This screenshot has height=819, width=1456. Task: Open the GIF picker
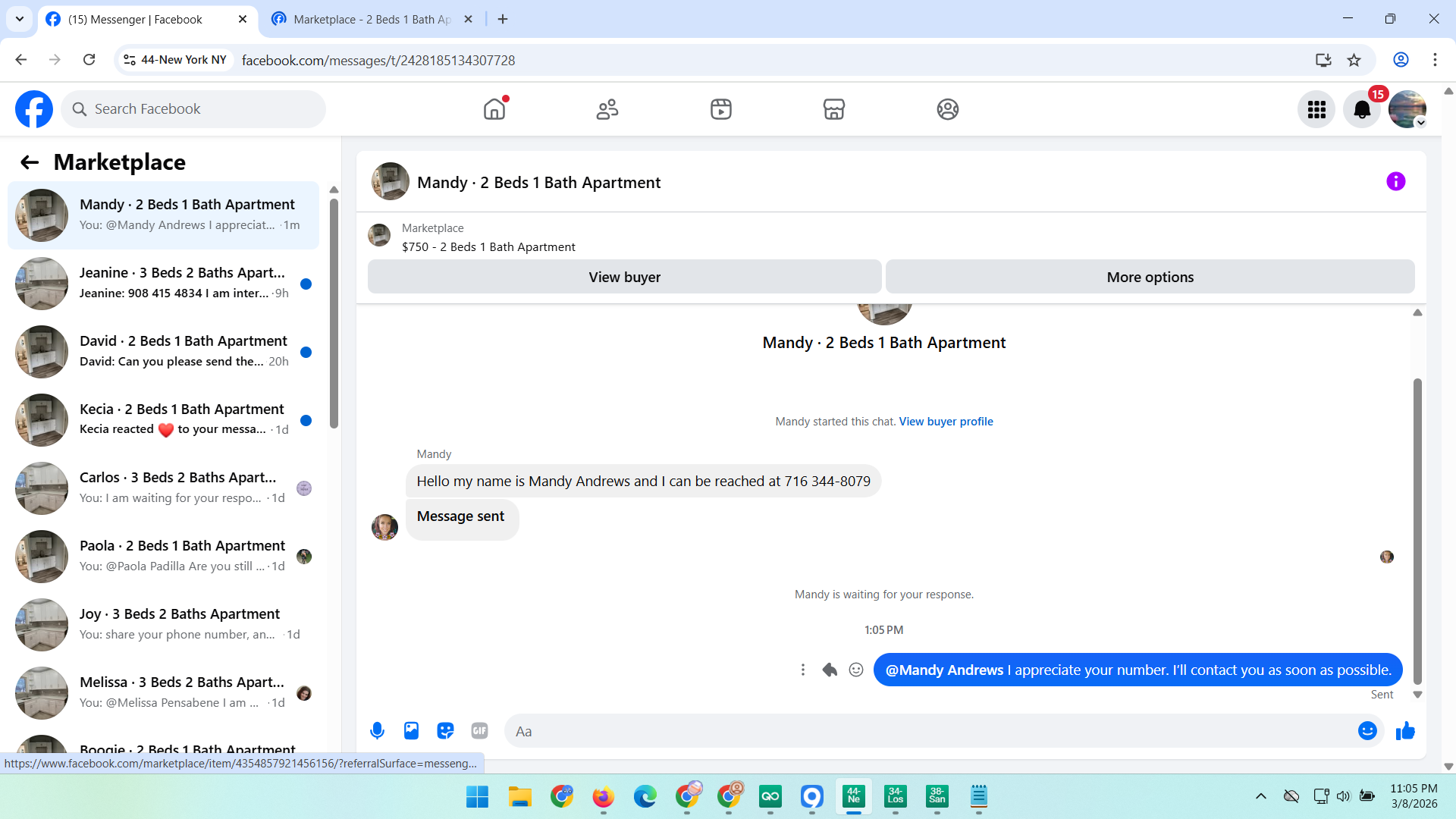point(479,731)
